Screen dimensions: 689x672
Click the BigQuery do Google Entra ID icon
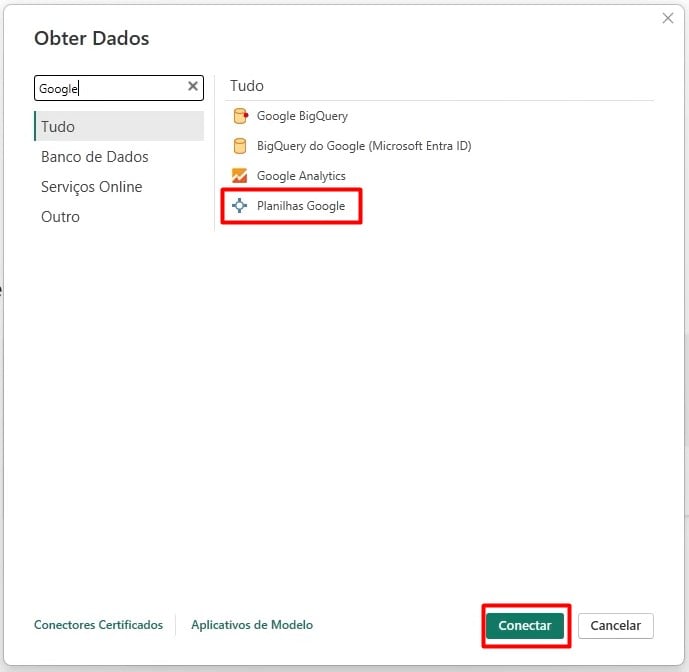240,146
